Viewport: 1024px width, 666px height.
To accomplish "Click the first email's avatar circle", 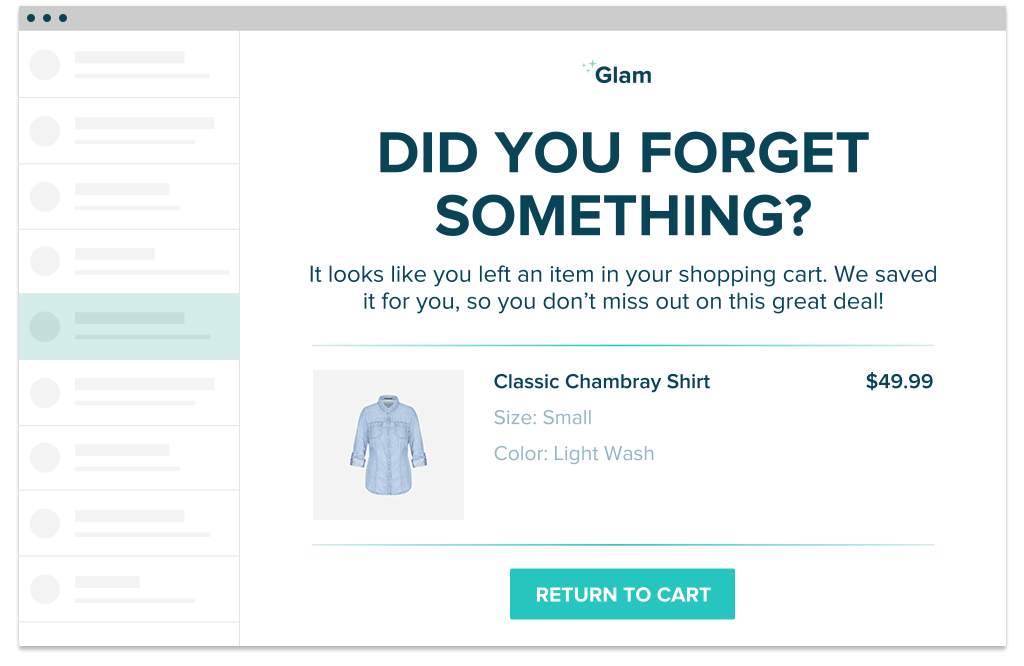I will click(x=45, y=65).
